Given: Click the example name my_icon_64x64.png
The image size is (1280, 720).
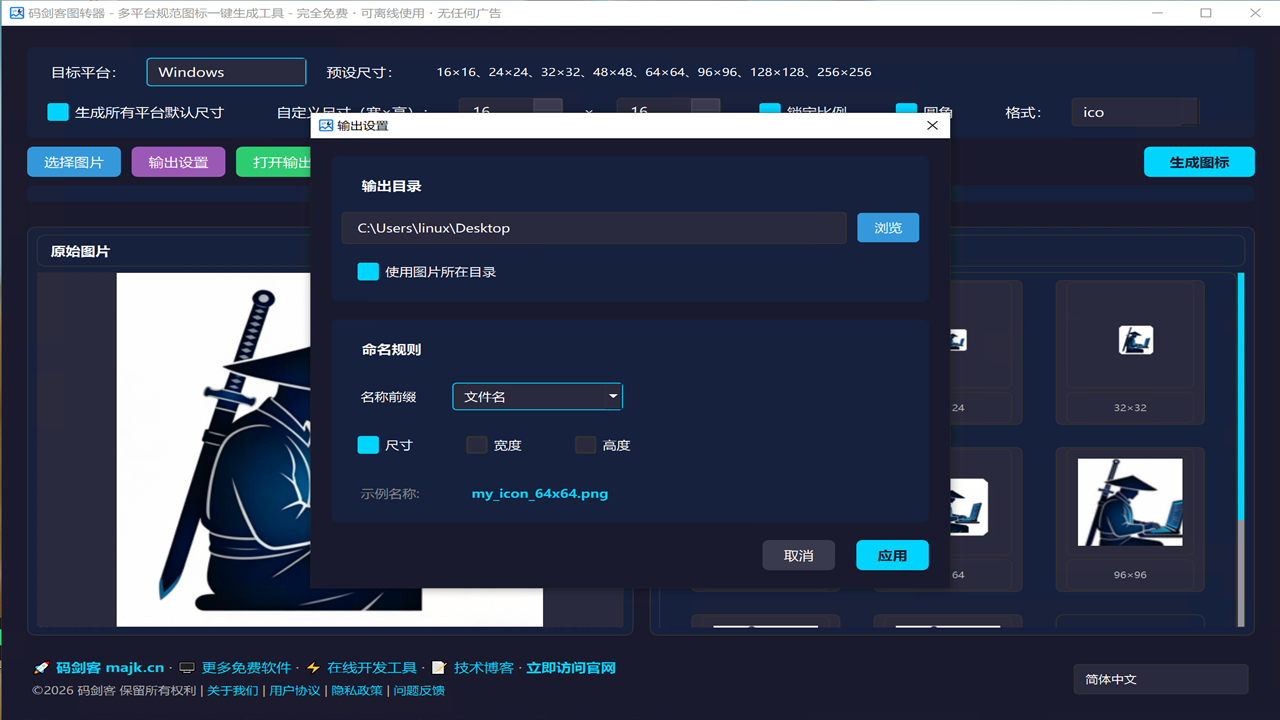Looking at the screenshot, I should click(x=540, y=493).
